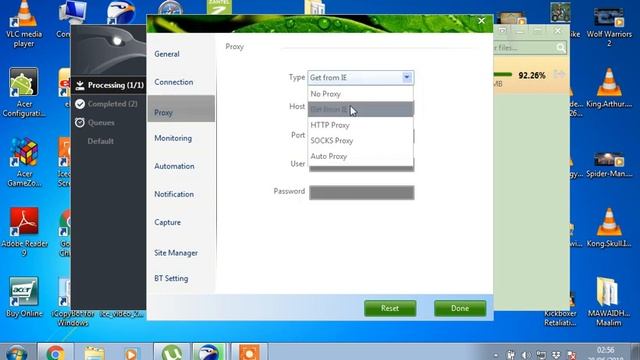Open the Acer GameZone desktop icon

(x=24, y=162)
